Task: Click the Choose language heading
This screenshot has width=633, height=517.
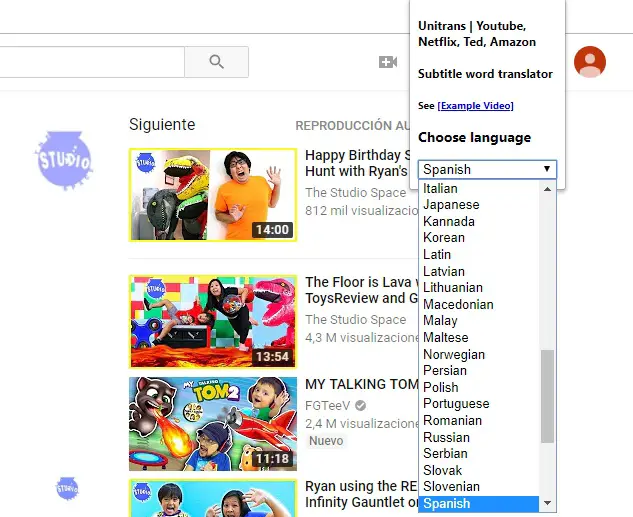Action: [x=474, y=138]
